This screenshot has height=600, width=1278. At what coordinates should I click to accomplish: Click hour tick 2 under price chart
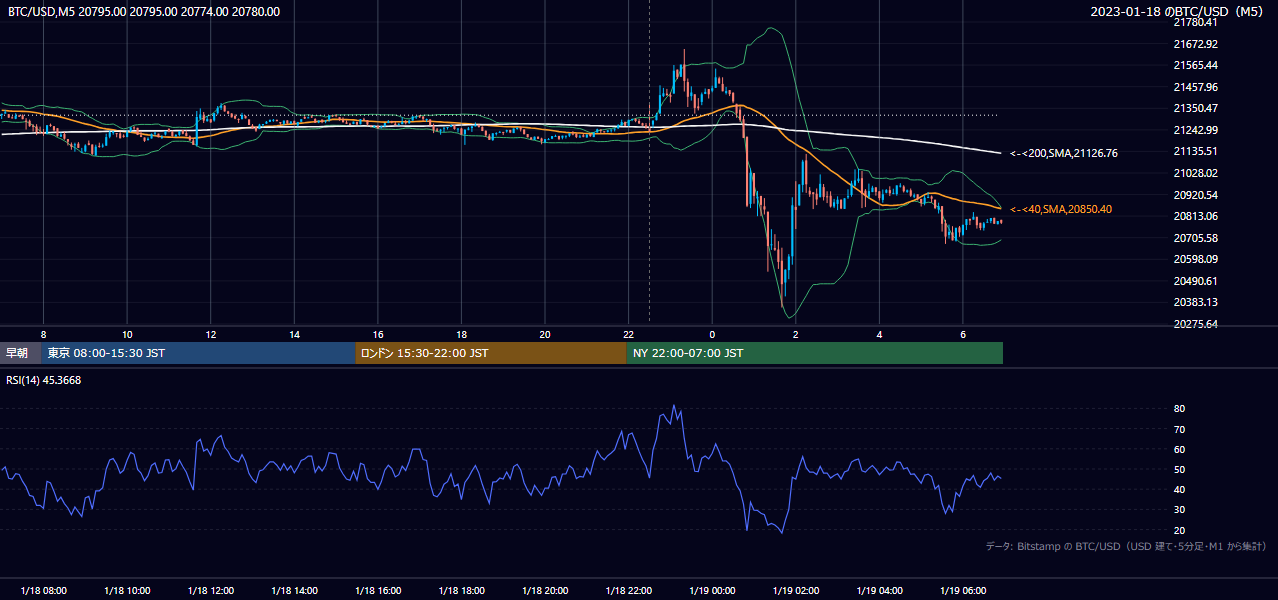[x=795, y=334]
